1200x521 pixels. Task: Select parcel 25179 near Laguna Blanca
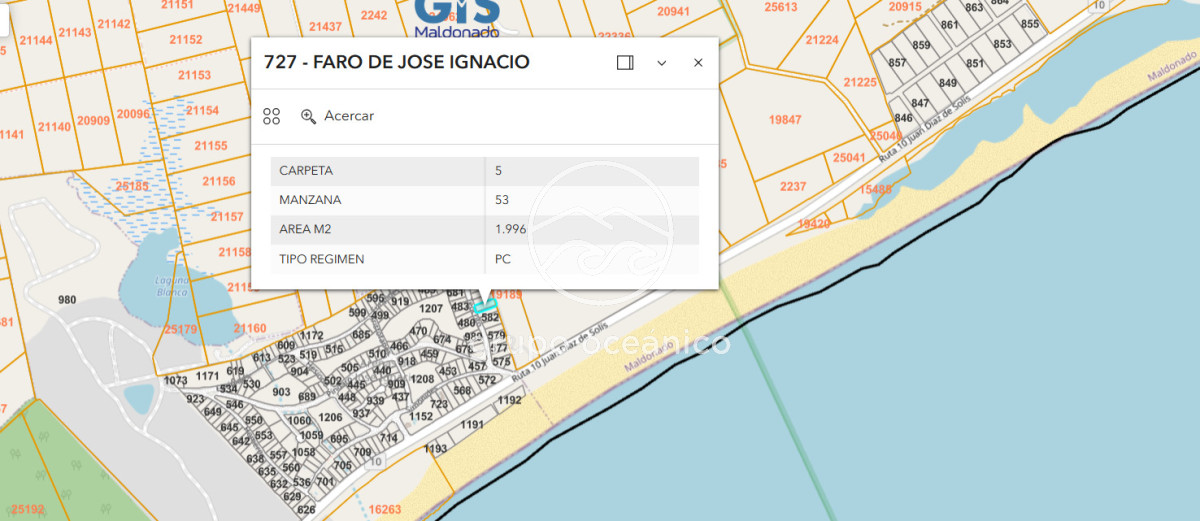[x=181, y=329]
